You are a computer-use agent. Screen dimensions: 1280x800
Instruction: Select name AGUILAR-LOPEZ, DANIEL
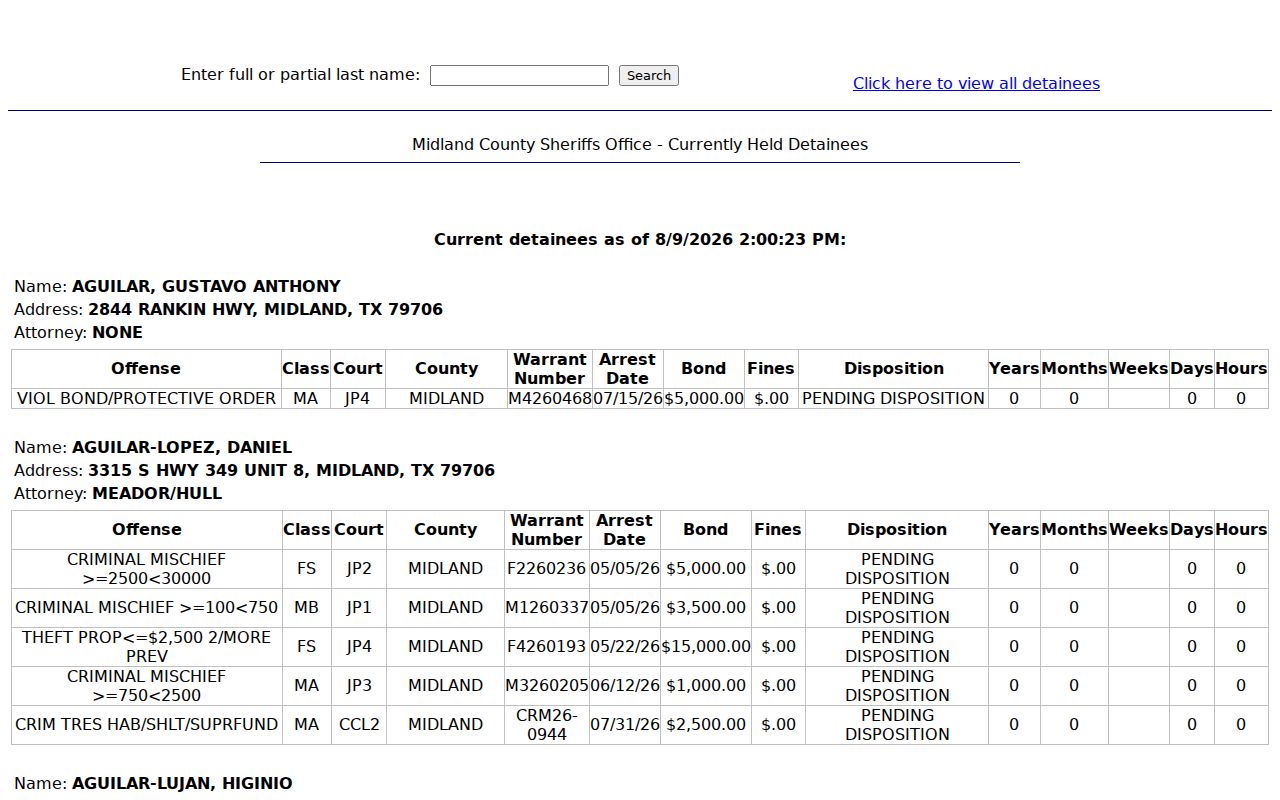182,447
